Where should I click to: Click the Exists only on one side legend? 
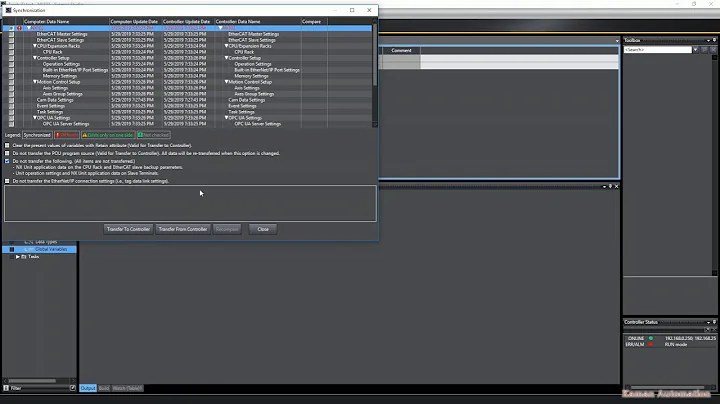point(108,135)
